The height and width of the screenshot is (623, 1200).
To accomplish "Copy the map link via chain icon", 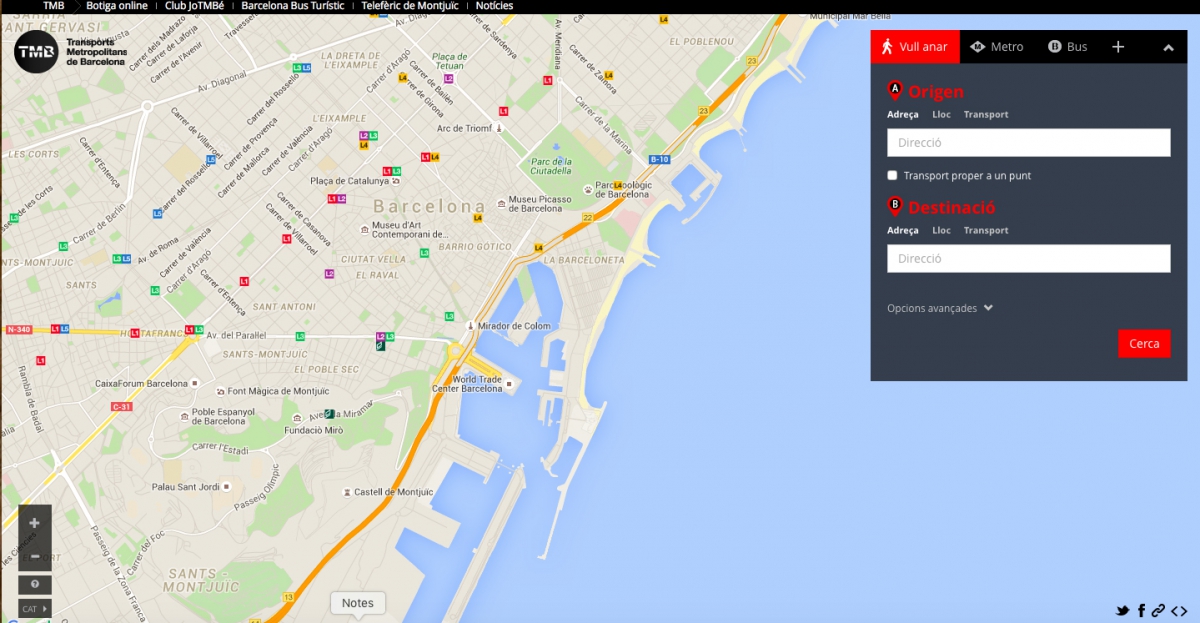I will pos(1158,611).
